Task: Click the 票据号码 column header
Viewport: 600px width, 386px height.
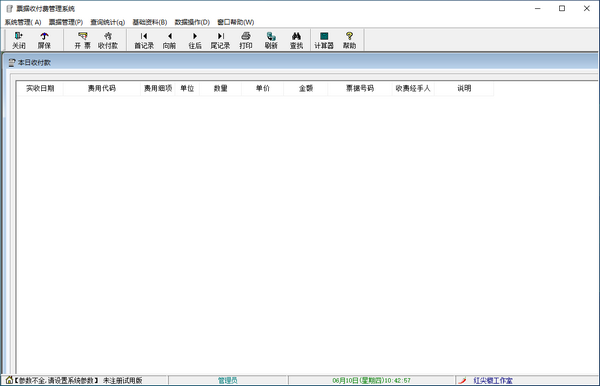Action: [x=360, y=88]
